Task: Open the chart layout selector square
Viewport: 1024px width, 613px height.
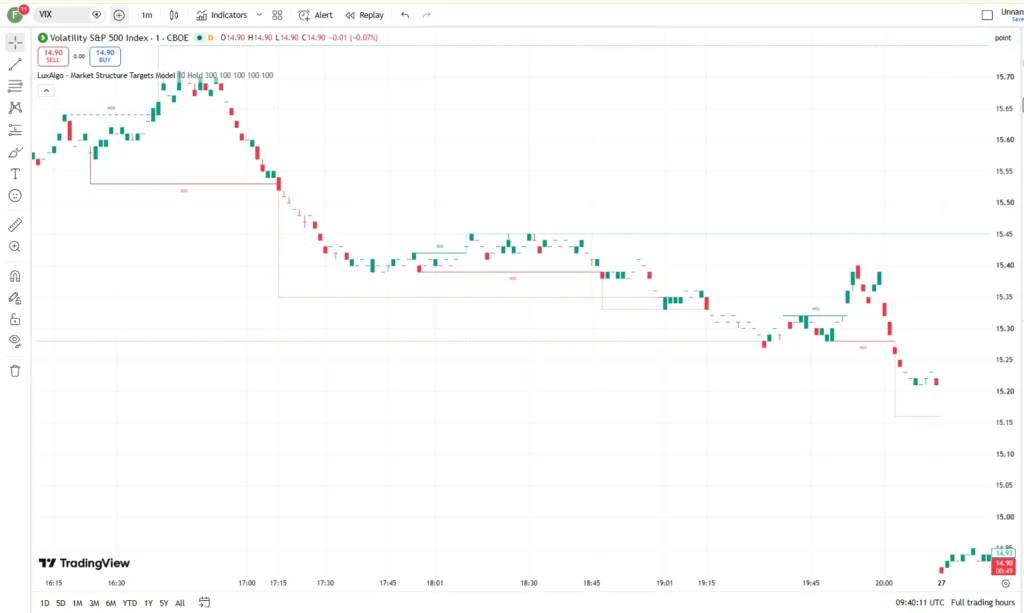Action: (x=987, y=15)
